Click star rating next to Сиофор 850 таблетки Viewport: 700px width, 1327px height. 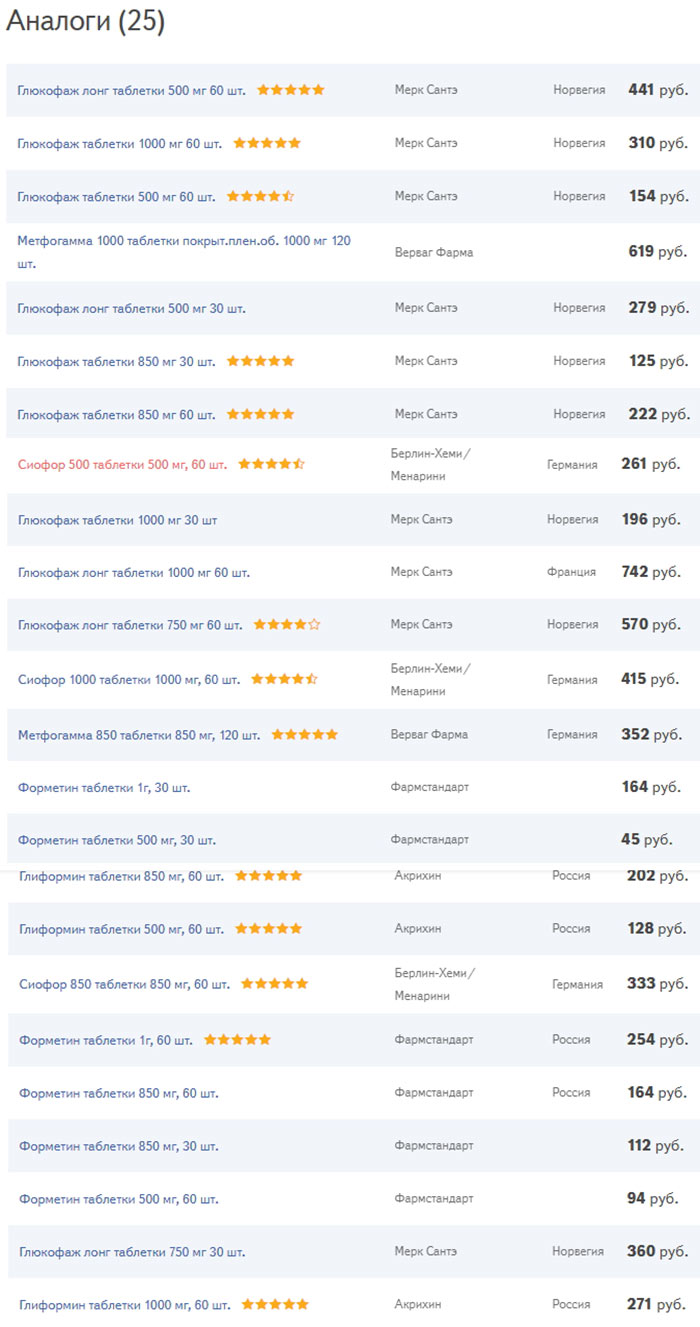point(274,984)
